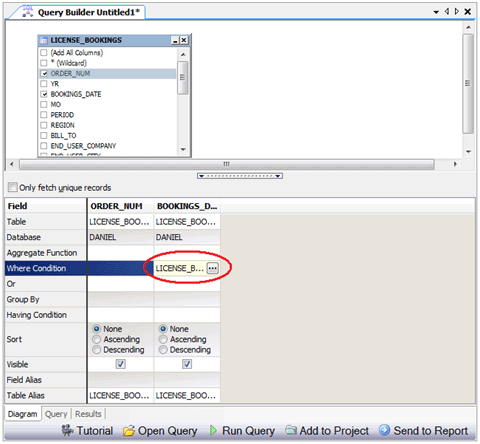Screen dimensions: 480x444
Task: Click the ORDER_NUM Having Condition cell
Action: pyautogui.click(x=121, y=315)
